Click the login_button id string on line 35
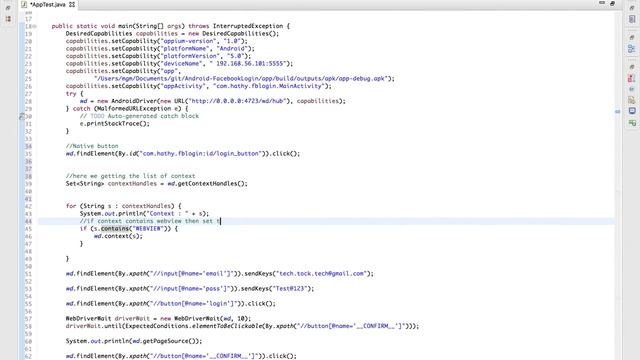 click(x=200, y=154)
